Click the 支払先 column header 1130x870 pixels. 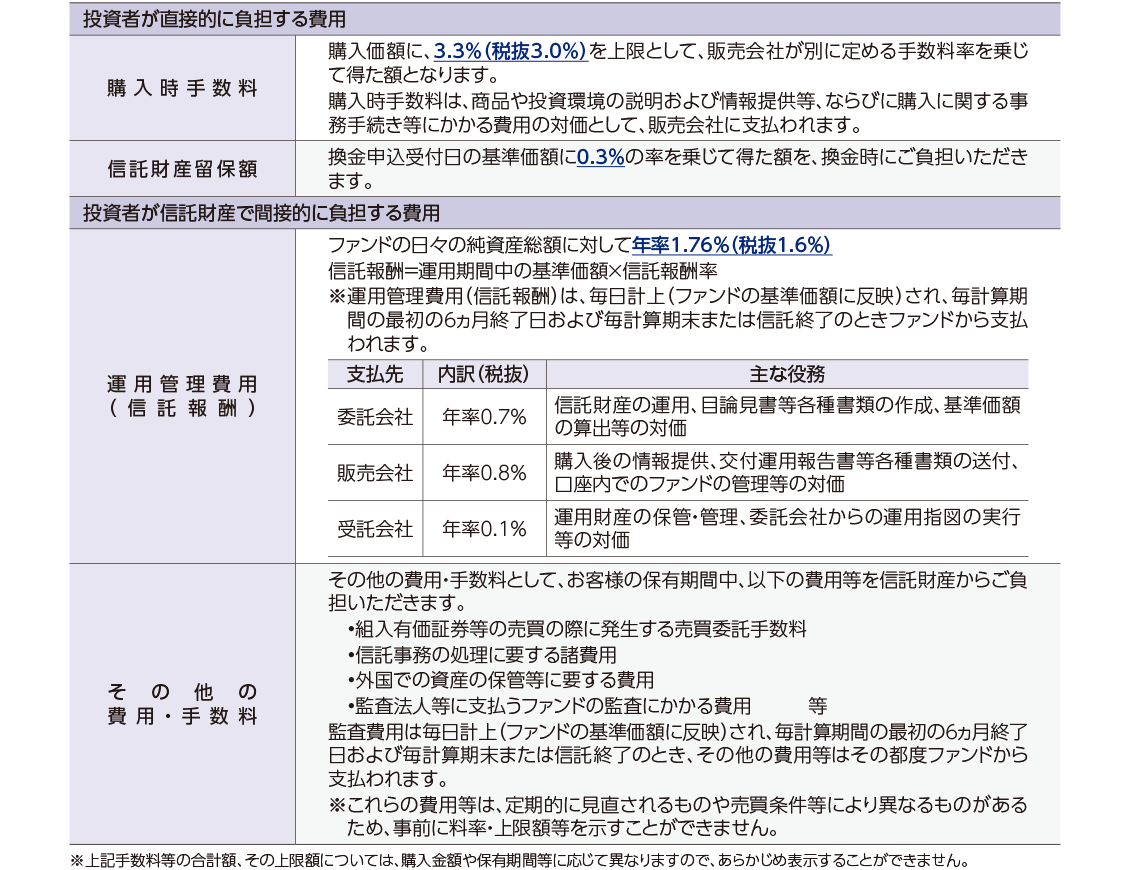pos(374,374)
